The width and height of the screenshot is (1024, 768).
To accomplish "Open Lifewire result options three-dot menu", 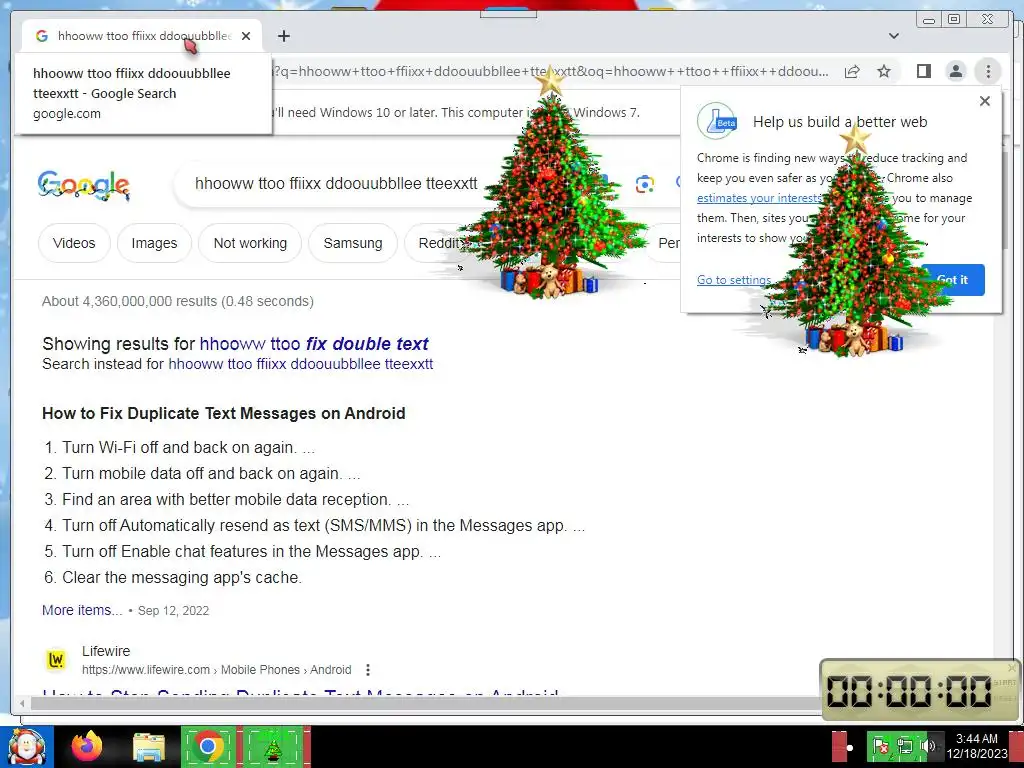I will click(x=368, y=670).
